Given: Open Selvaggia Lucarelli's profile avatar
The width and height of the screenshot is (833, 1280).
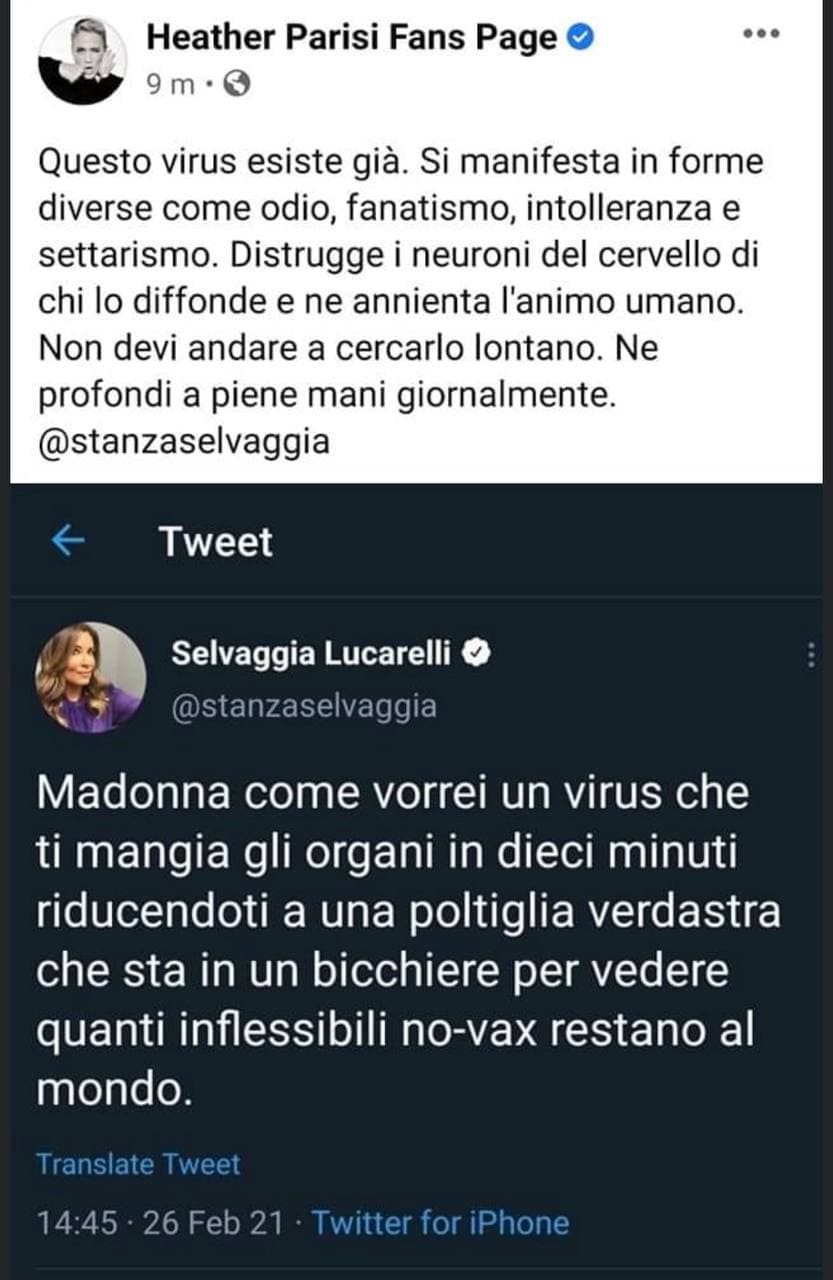Looking at the screenshot, I should (x=90, y=677).
